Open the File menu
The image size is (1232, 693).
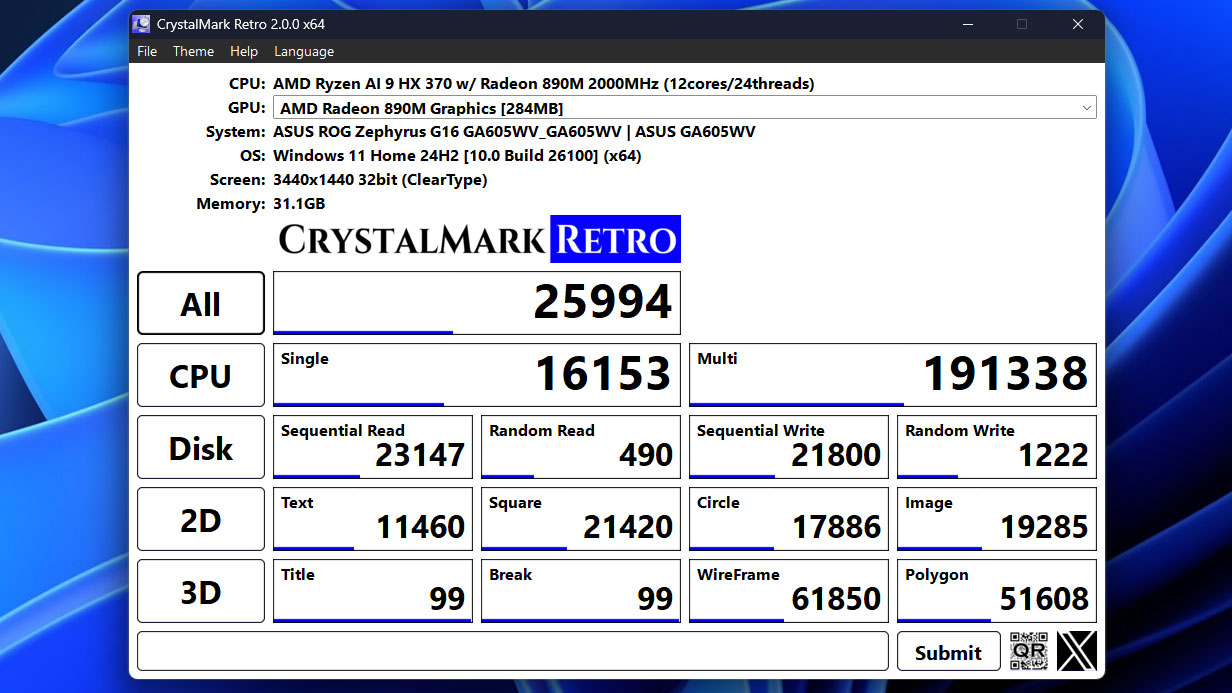tap(147, 52)
